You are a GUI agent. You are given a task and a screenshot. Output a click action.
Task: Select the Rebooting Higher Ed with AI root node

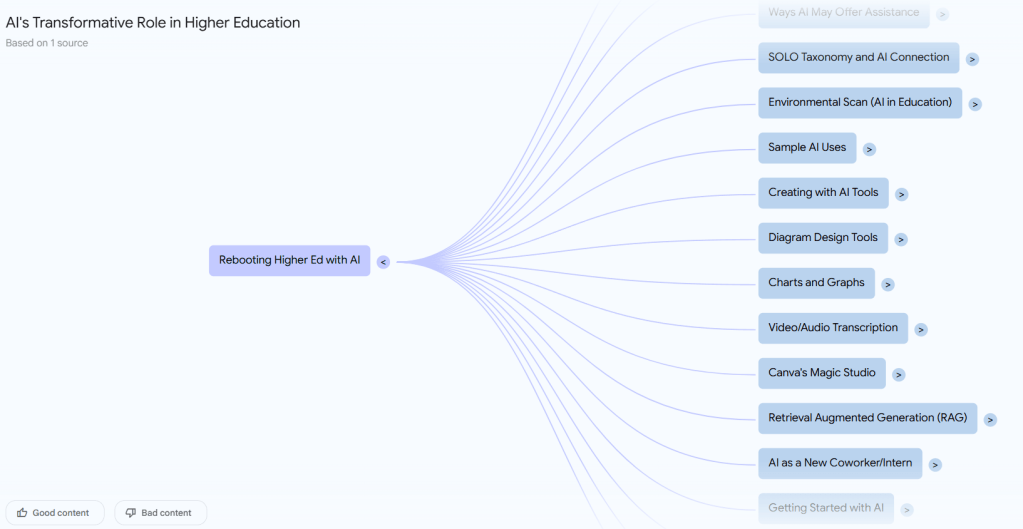[x=289, y=260]
